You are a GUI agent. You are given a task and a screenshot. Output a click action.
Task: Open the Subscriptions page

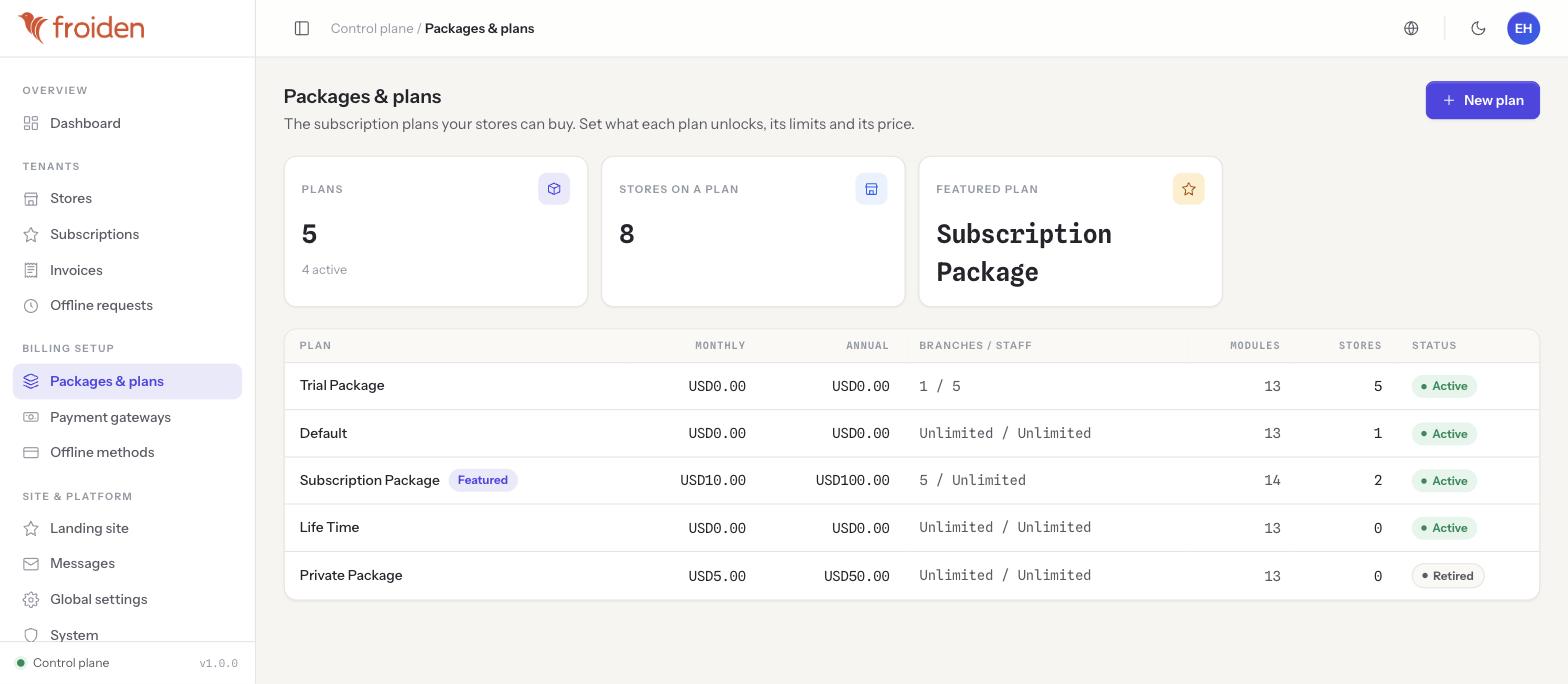click(x=127, y=235)
